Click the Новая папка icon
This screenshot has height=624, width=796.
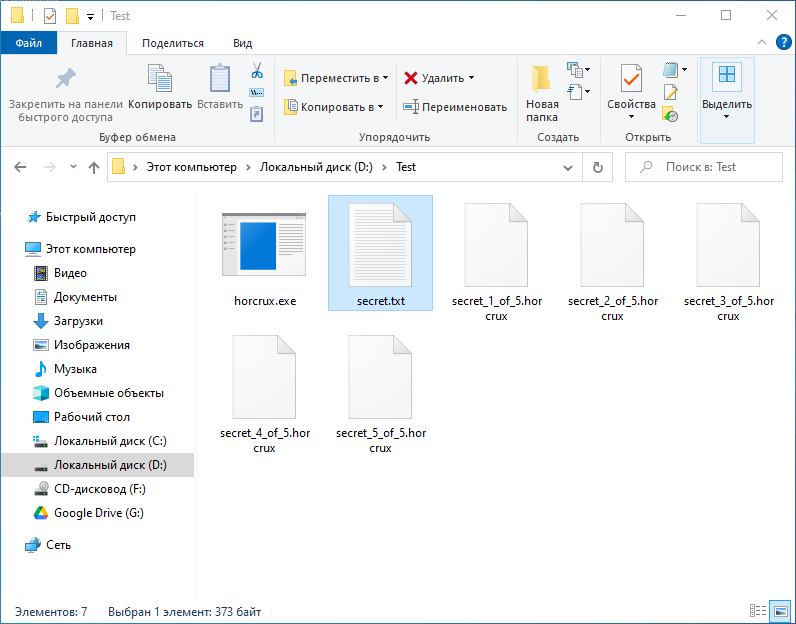[541, 78]
